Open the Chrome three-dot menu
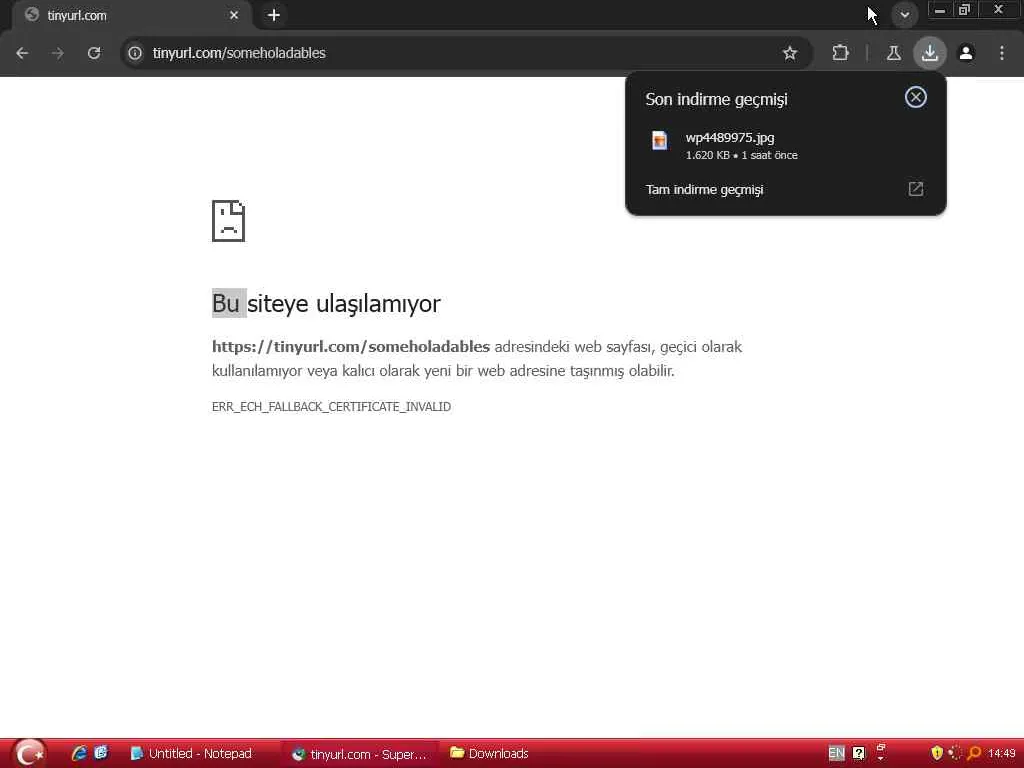Image resolution: width=1024 pixels, height=768 pixels. [x=1002, y=53]
